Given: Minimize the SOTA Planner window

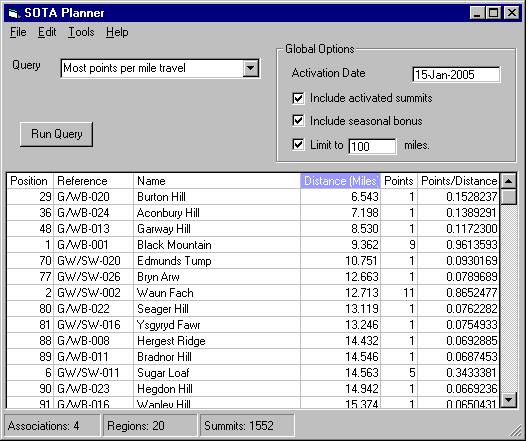Looking at the screenshot, I should pos(477,13).
